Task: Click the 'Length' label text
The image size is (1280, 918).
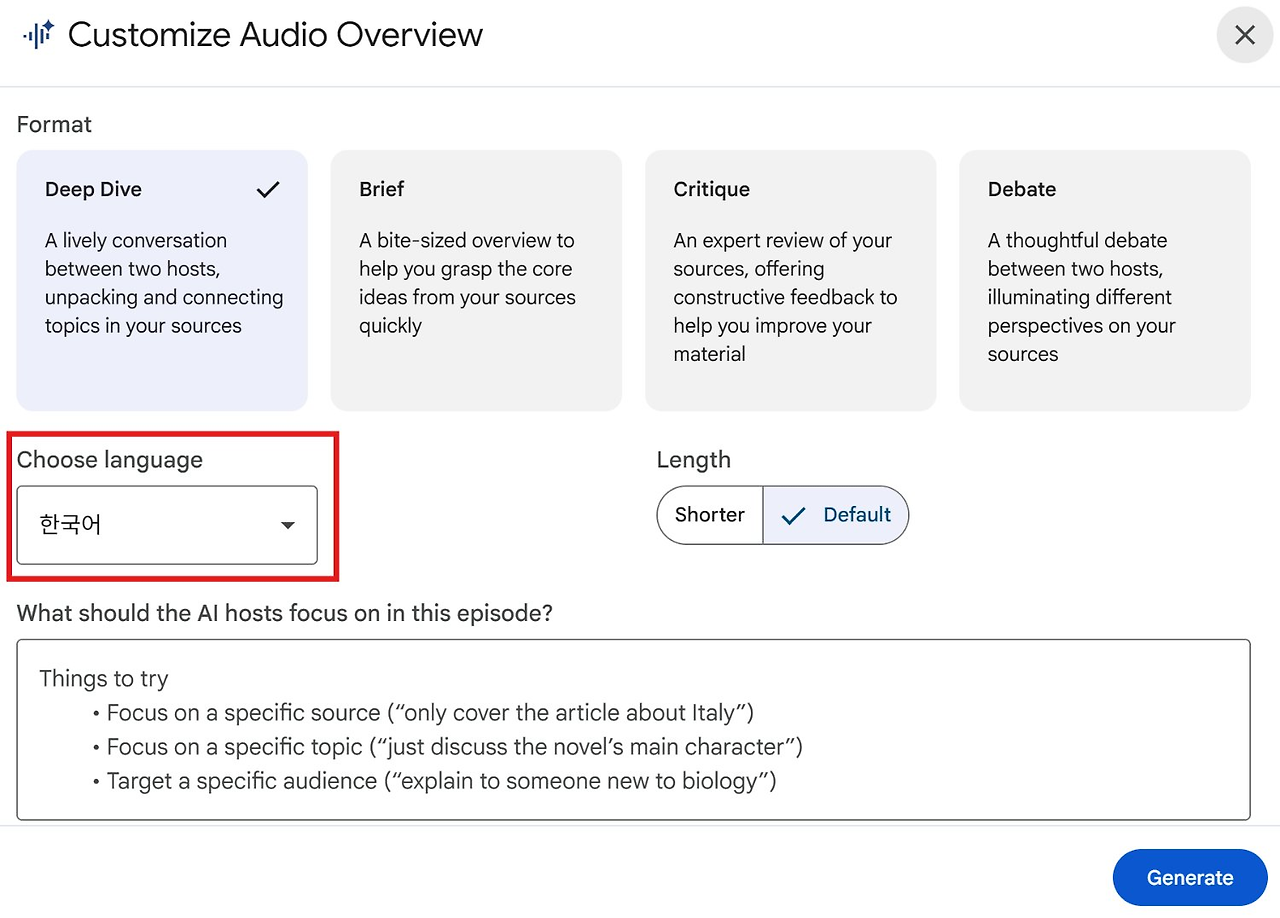Action: pos(694,460)
